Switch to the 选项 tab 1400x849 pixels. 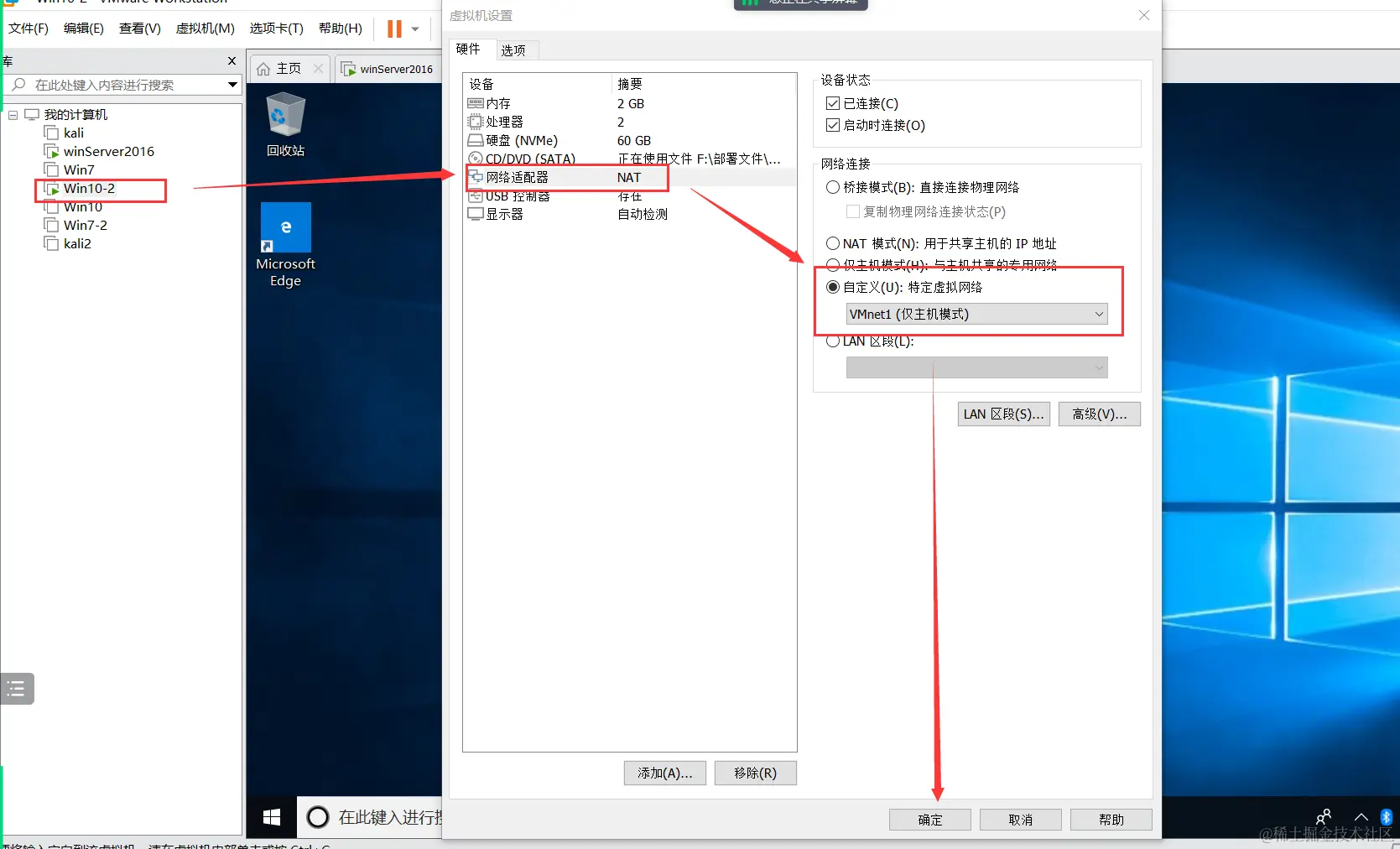[513, 50]
